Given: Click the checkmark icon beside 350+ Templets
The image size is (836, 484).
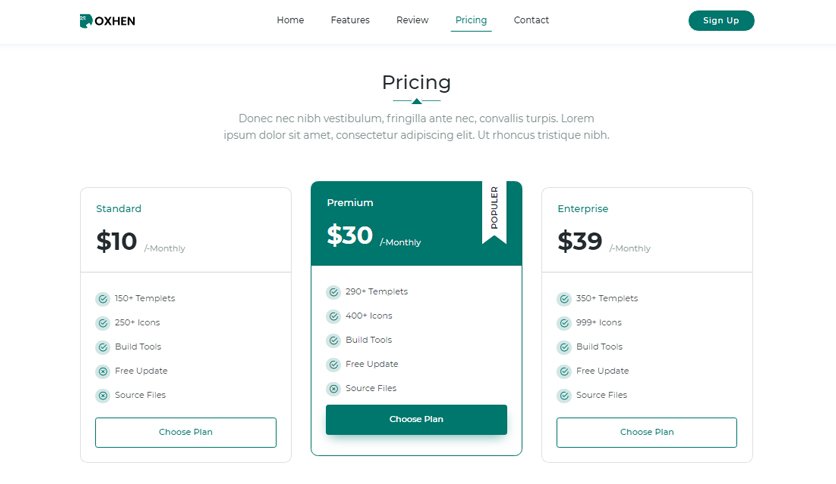Looking at the screenshot, I should tap(564, 299).
